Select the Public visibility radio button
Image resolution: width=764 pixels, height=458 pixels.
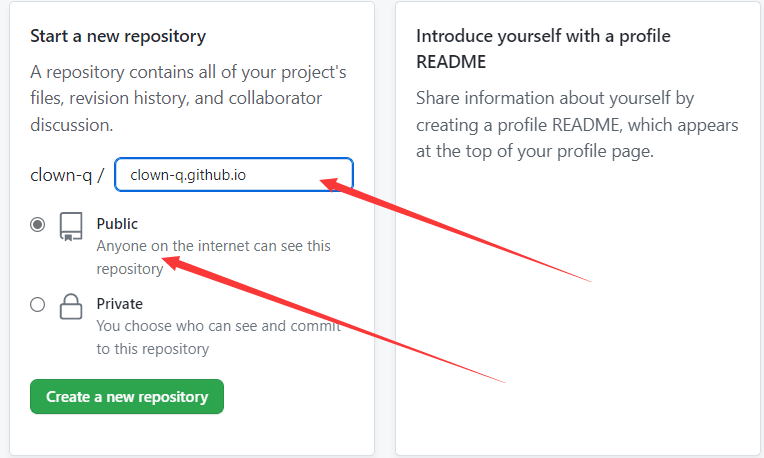click(38, 225)
